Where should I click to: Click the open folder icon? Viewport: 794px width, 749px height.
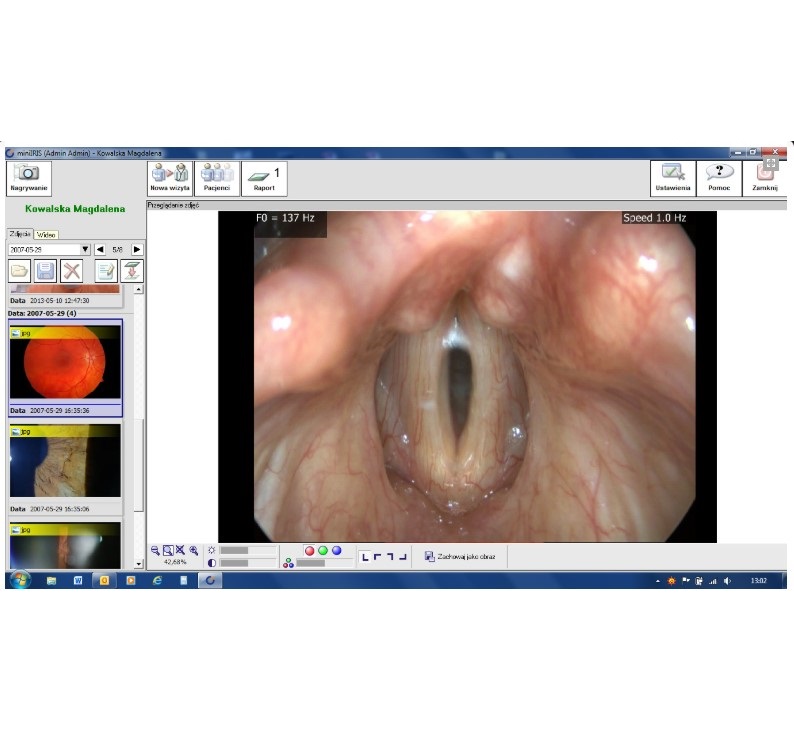click(19, 270)
